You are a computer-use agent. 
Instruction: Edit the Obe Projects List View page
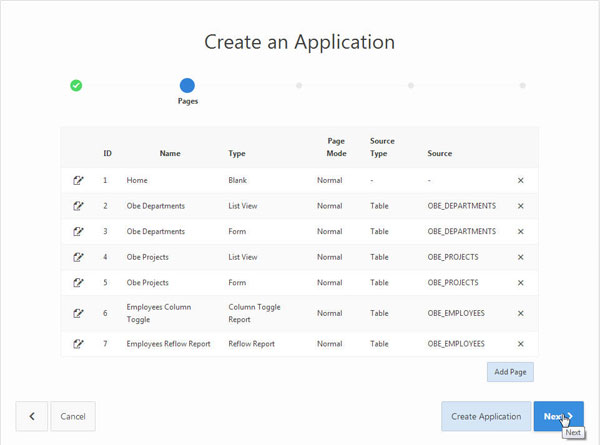point(78,257)
